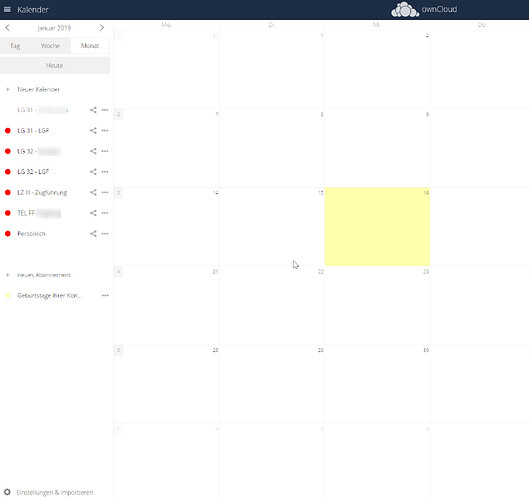Open more options for LG 32 blurred-name calendar
The height and width of the screenshot is (500, 529).
tap(105, 151)
